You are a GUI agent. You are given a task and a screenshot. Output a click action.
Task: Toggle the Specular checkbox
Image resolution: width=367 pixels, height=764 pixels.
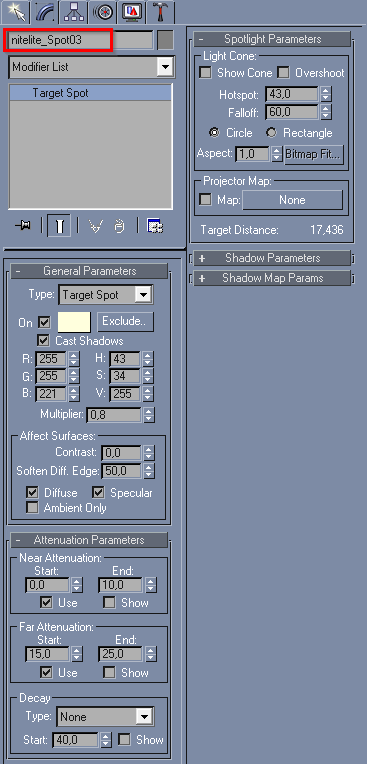(x=98, y=493)
